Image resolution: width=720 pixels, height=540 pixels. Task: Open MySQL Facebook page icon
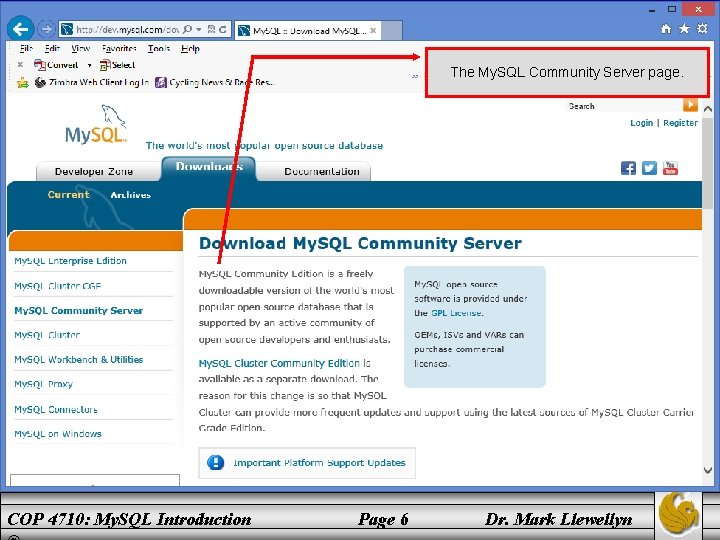coord(628,168)
